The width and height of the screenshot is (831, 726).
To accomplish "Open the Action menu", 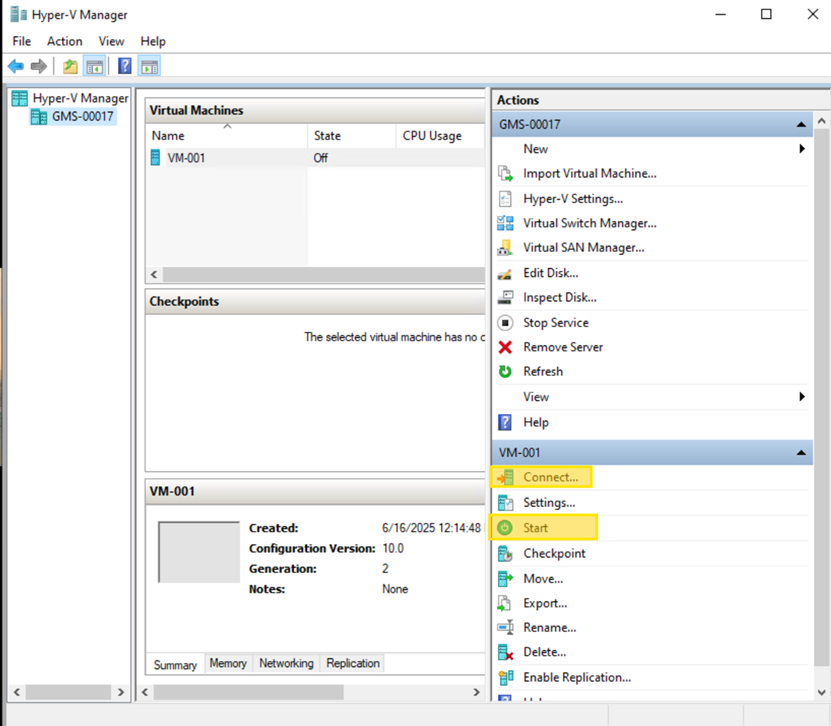I will click(65, 41).
